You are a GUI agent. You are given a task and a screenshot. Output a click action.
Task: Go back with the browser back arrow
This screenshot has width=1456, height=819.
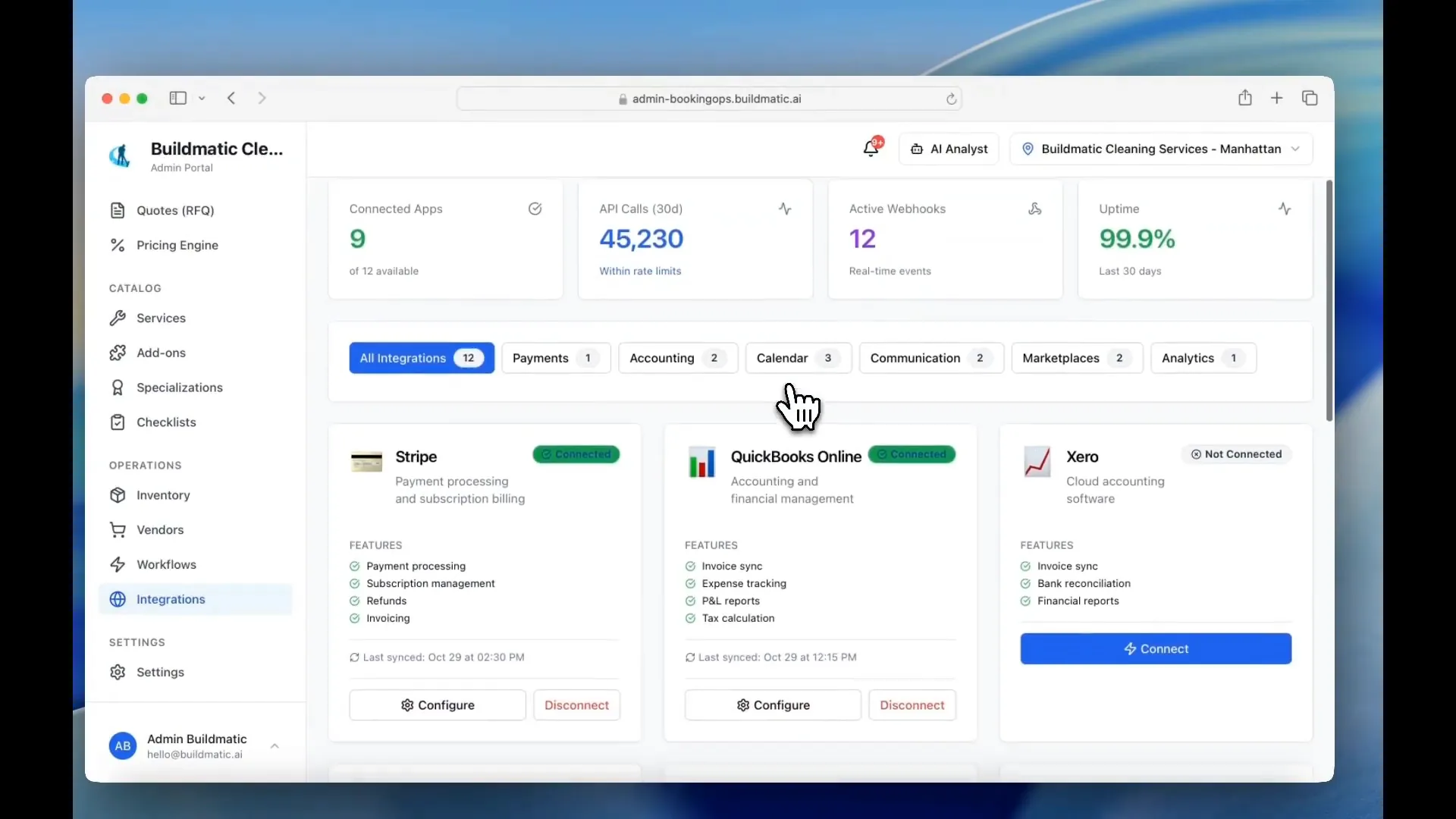tap(232, 98)
